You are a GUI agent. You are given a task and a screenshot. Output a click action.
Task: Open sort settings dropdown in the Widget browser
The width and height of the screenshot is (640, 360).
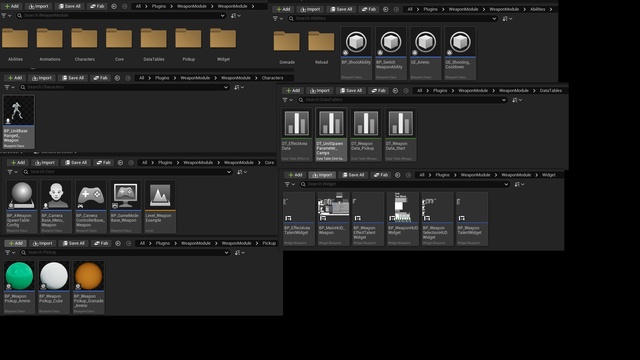click(x=519, y=184)
